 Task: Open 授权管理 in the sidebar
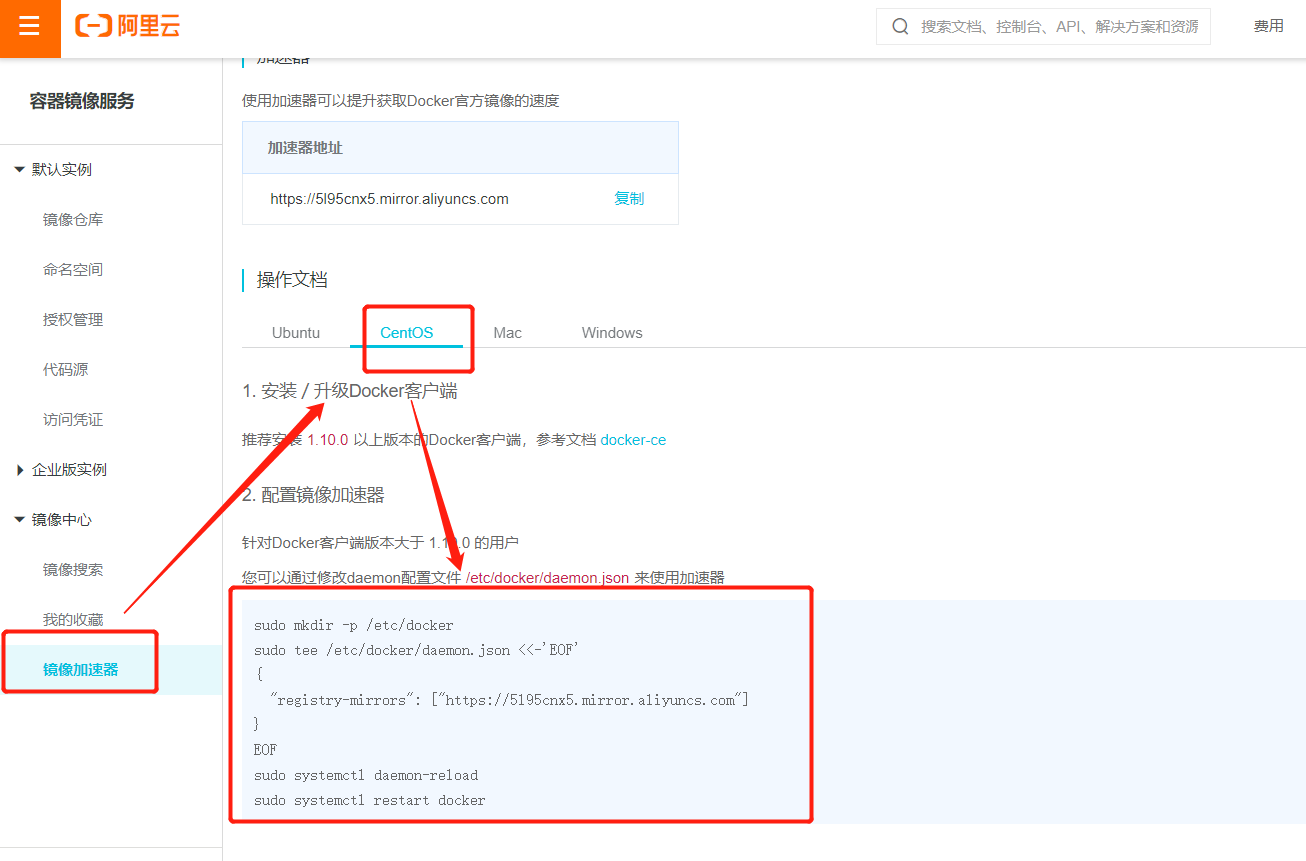(x=73, y=320)
